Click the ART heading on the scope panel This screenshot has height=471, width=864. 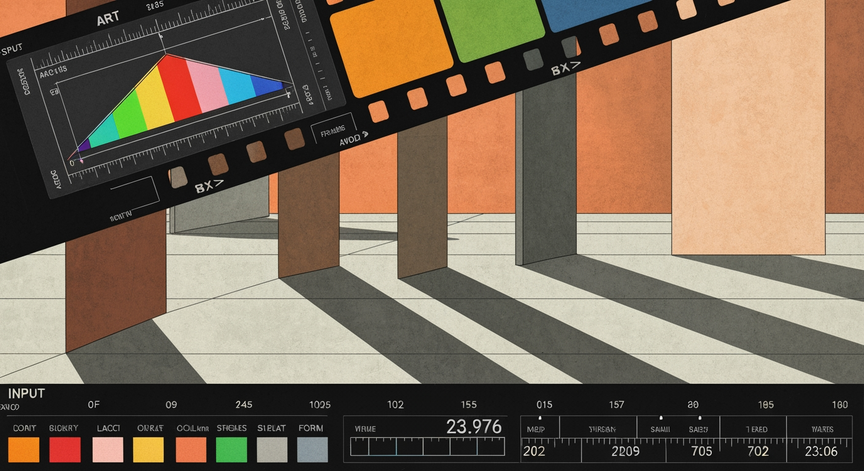point(108,19)
